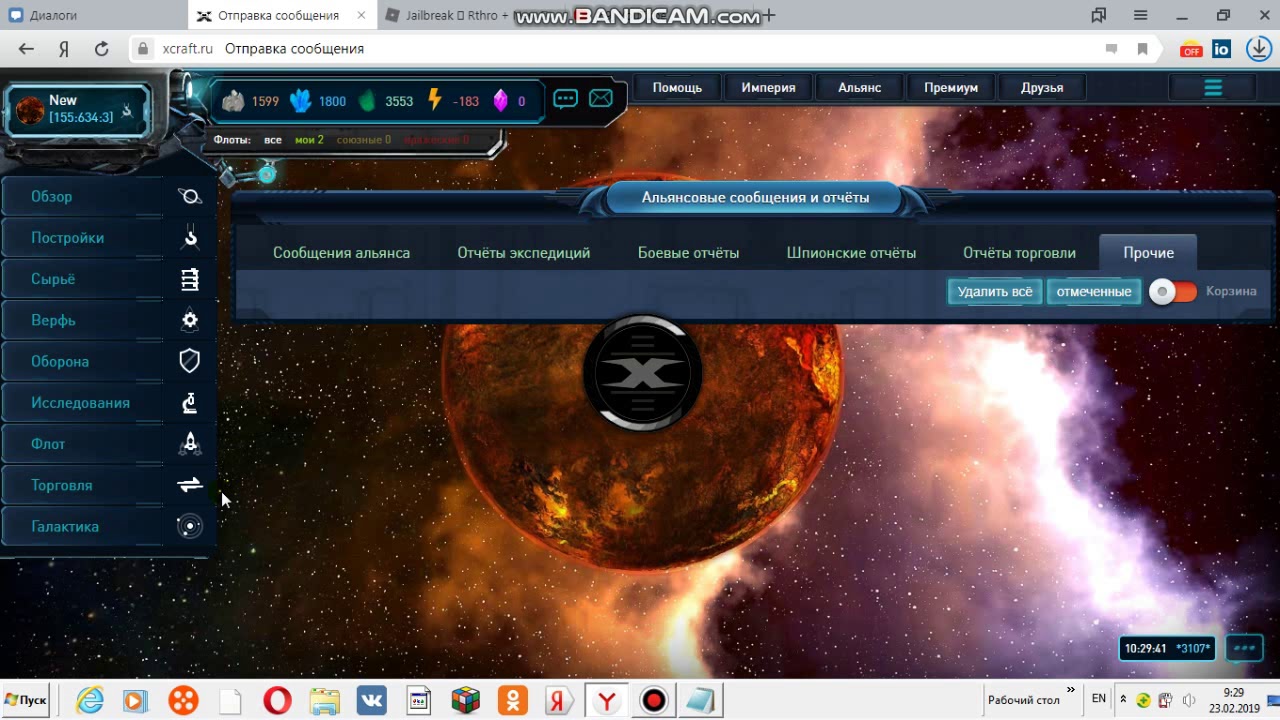Click the отмеченные button
This screenshot has width=1280, height=720.
tap(1094, 292)
